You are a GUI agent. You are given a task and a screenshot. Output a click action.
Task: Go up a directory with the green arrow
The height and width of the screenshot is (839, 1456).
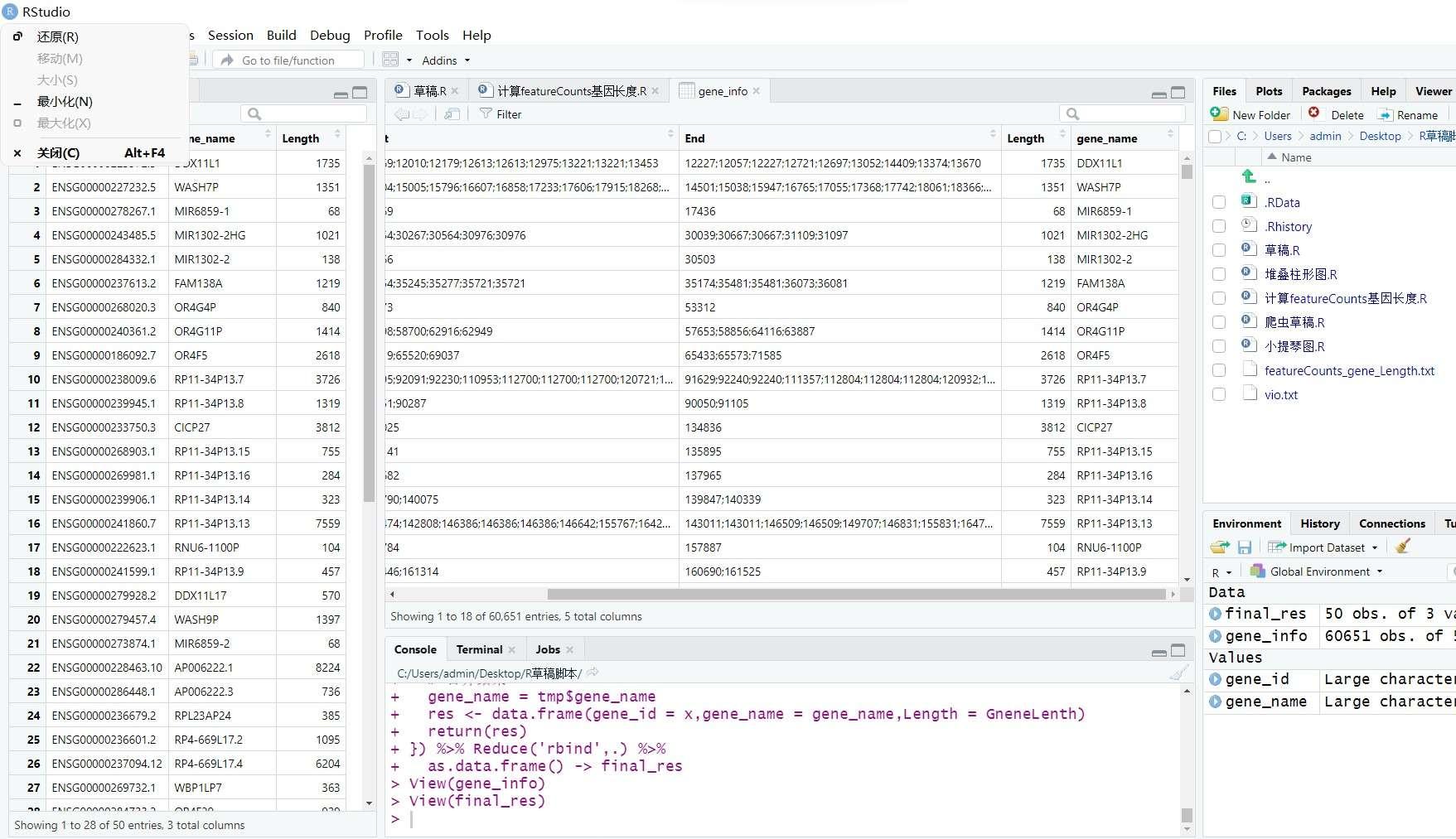(1248, 176)
